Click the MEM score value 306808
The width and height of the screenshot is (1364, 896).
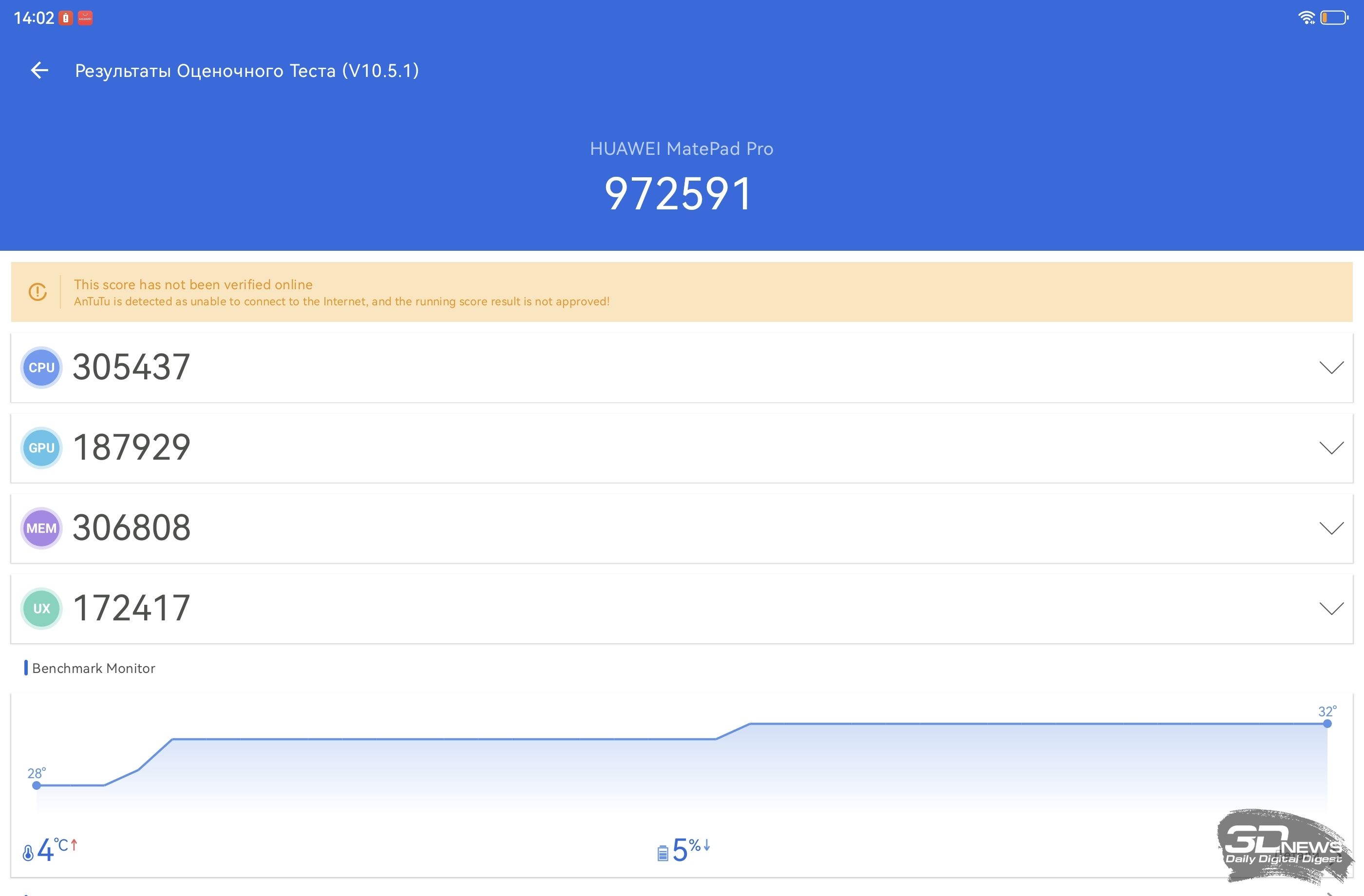click(131, 528)
